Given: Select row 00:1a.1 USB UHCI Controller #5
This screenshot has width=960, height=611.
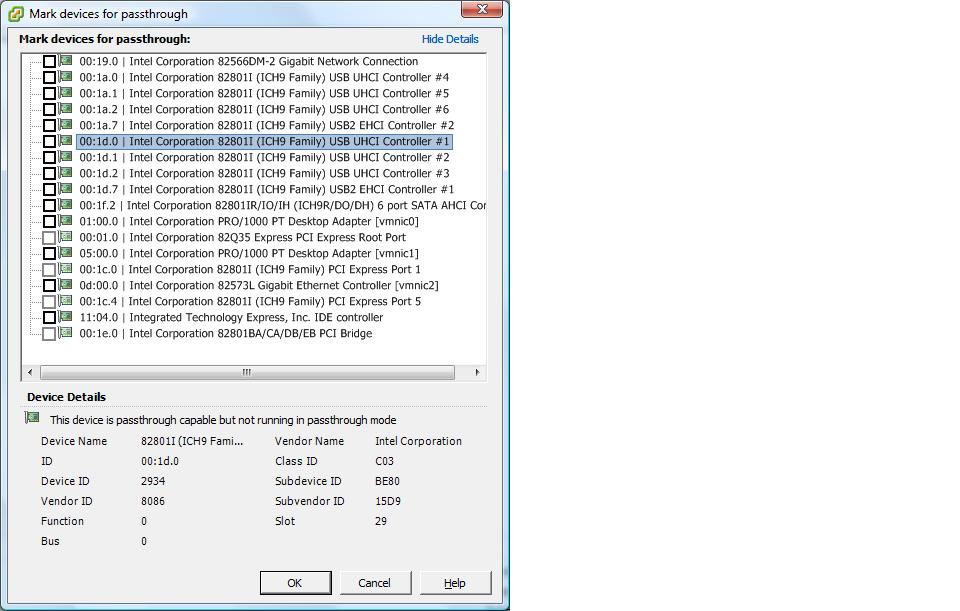Looking at the screenshot, I should coord(264,93).
